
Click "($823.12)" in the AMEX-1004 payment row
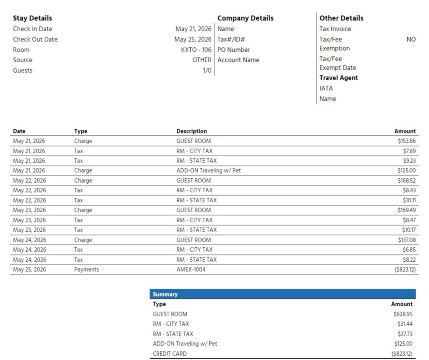(405, 269)
